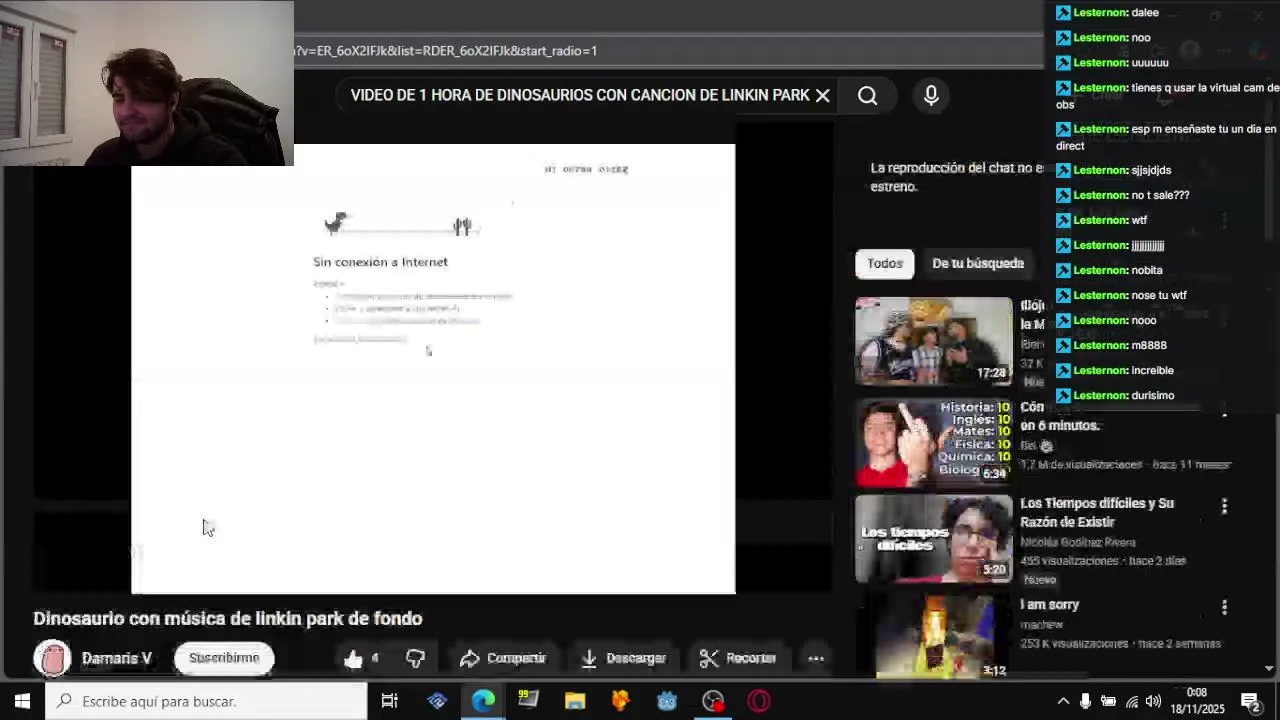Open the I am sorry video title
Screen dimensions: 1280x720
tap(1049, 604)
